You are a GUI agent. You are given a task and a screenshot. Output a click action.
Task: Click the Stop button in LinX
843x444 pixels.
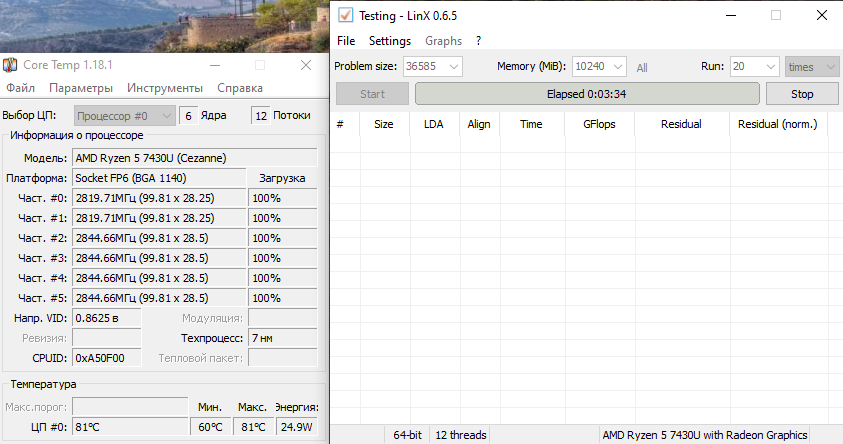802,94
